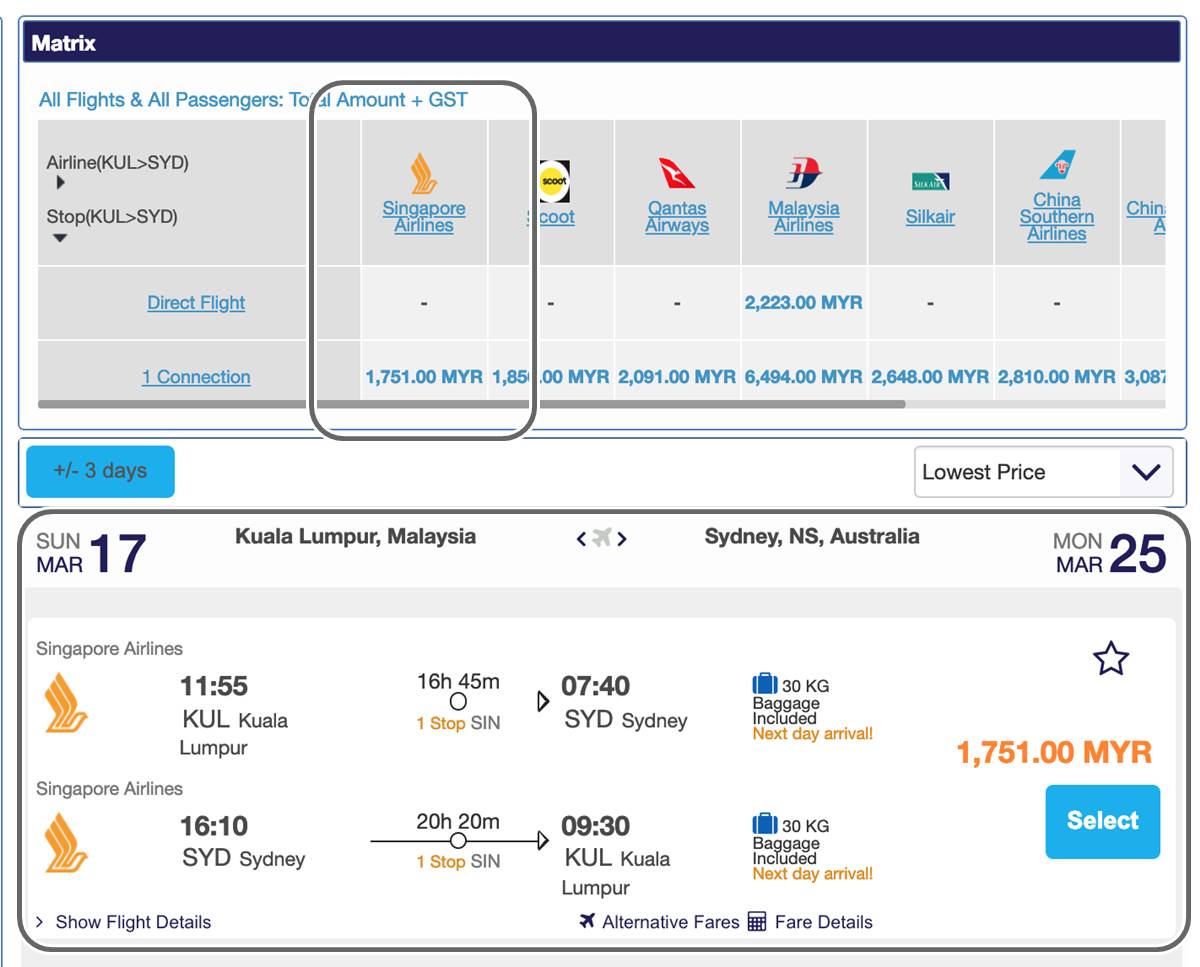Click the China Southern Airlines logo
This screenshot has height=967, width=1200.
click(1057, 165)
